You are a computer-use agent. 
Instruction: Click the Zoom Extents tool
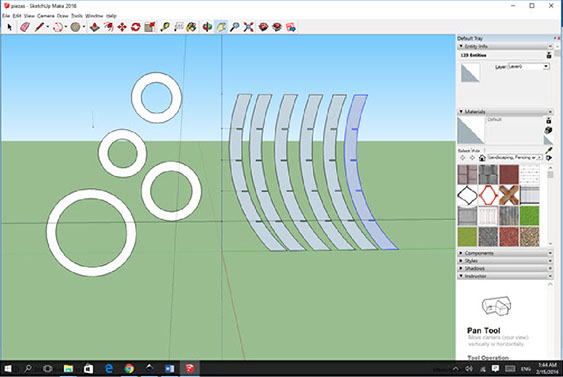click(x=248, y=27)
